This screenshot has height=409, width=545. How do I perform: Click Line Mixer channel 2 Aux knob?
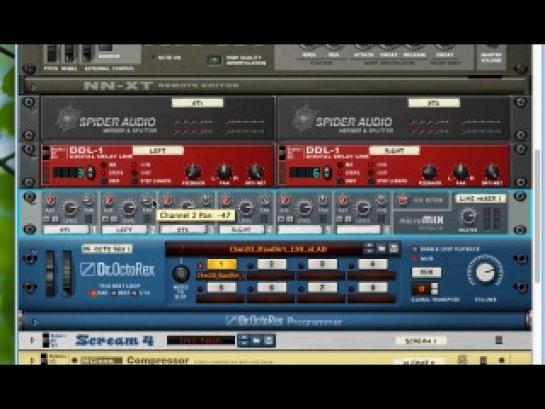coord(108,201)
